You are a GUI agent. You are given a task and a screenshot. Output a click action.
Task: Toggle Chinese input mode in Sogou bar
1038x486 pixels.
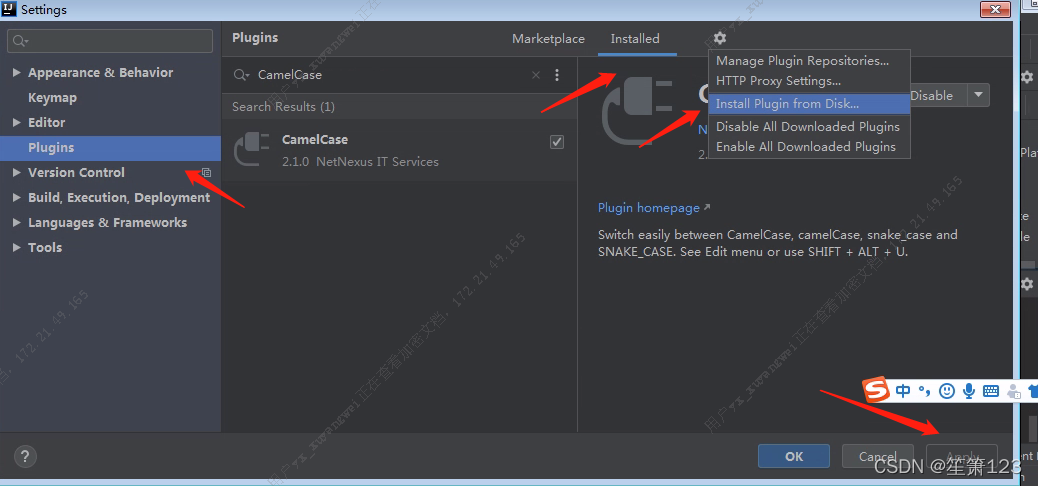903,391
